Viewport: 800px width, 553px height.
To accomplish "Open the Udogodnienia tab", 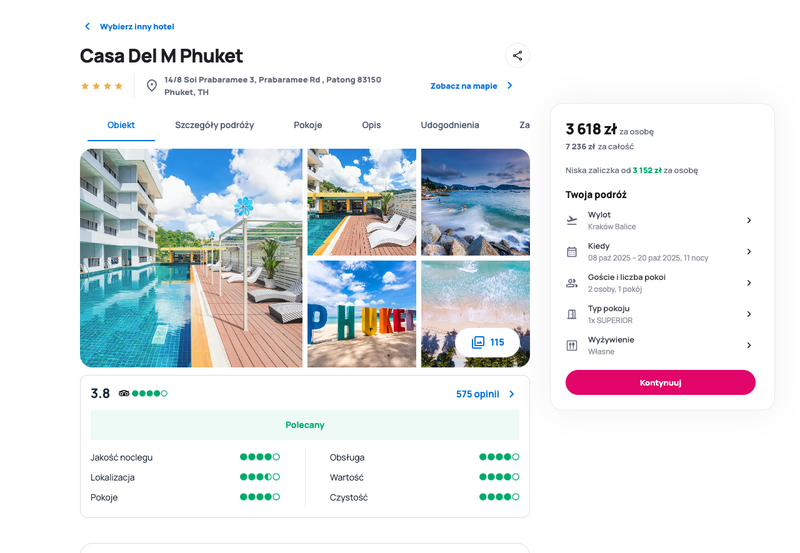I will click(449, 125).
